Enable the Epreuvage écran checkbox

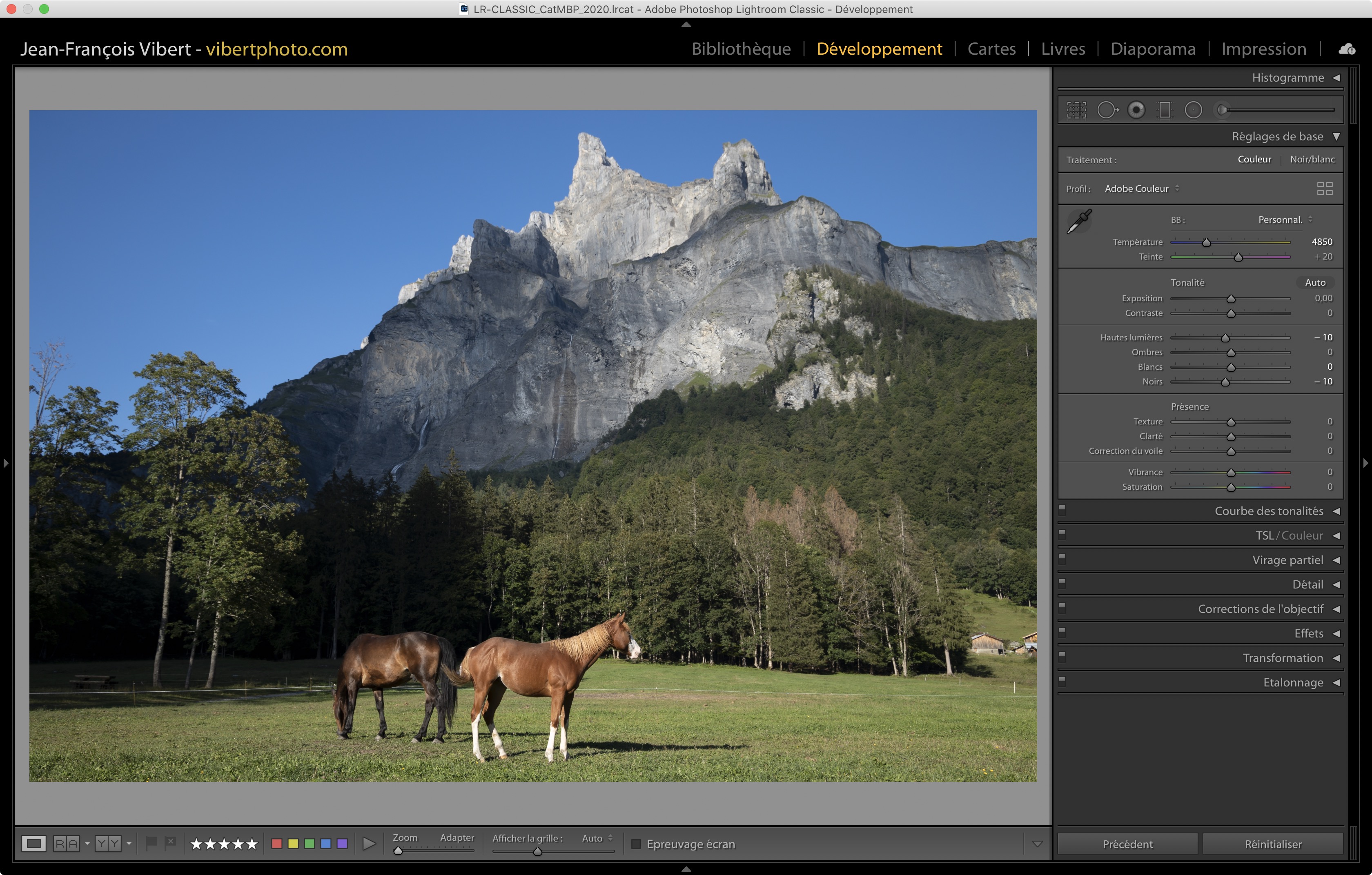(637, 844)
